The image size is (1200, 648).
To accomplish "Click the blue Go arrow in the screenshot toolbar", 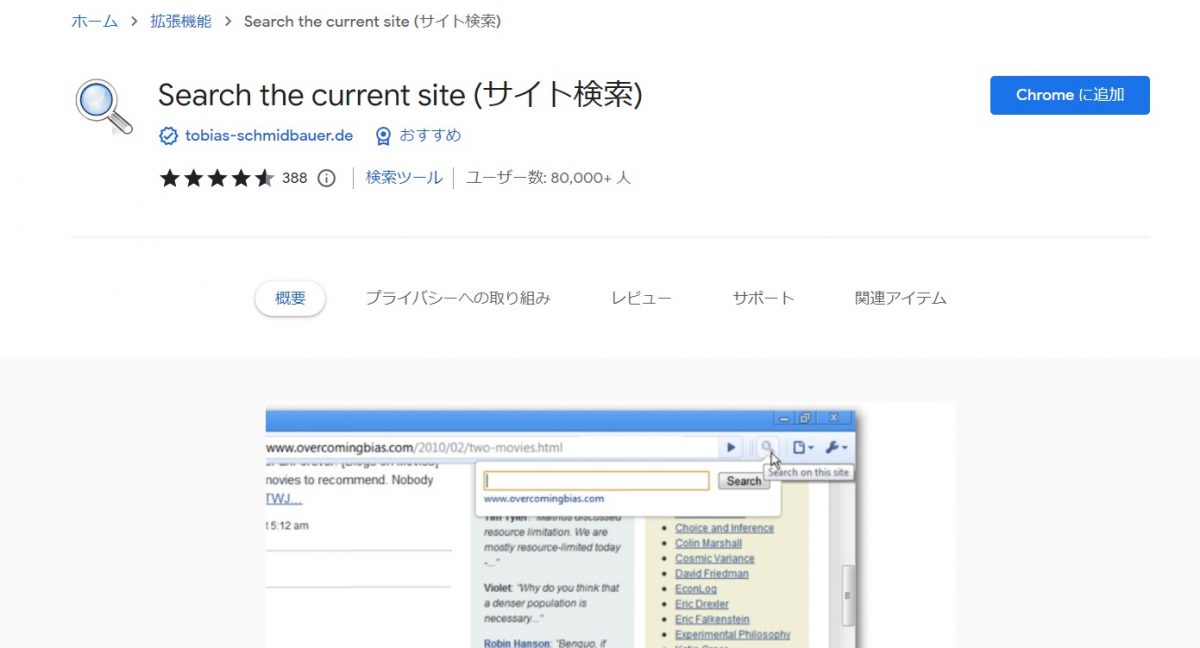I will pyautogui.click(x=731, y=447).
